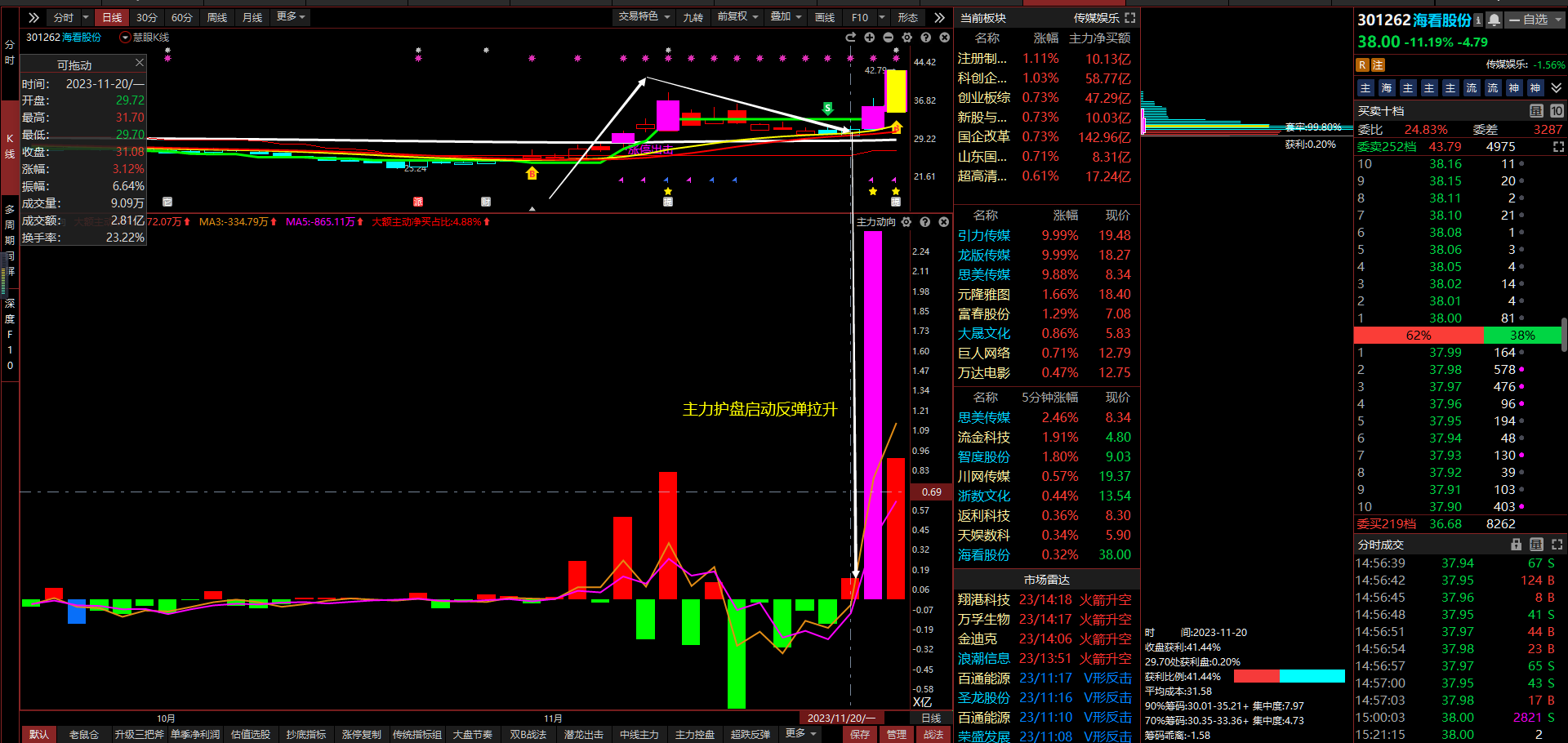Open the 主力动向 indicator help icon
The height and width of the screenshot is (743, 1568).
click(925, 222)
